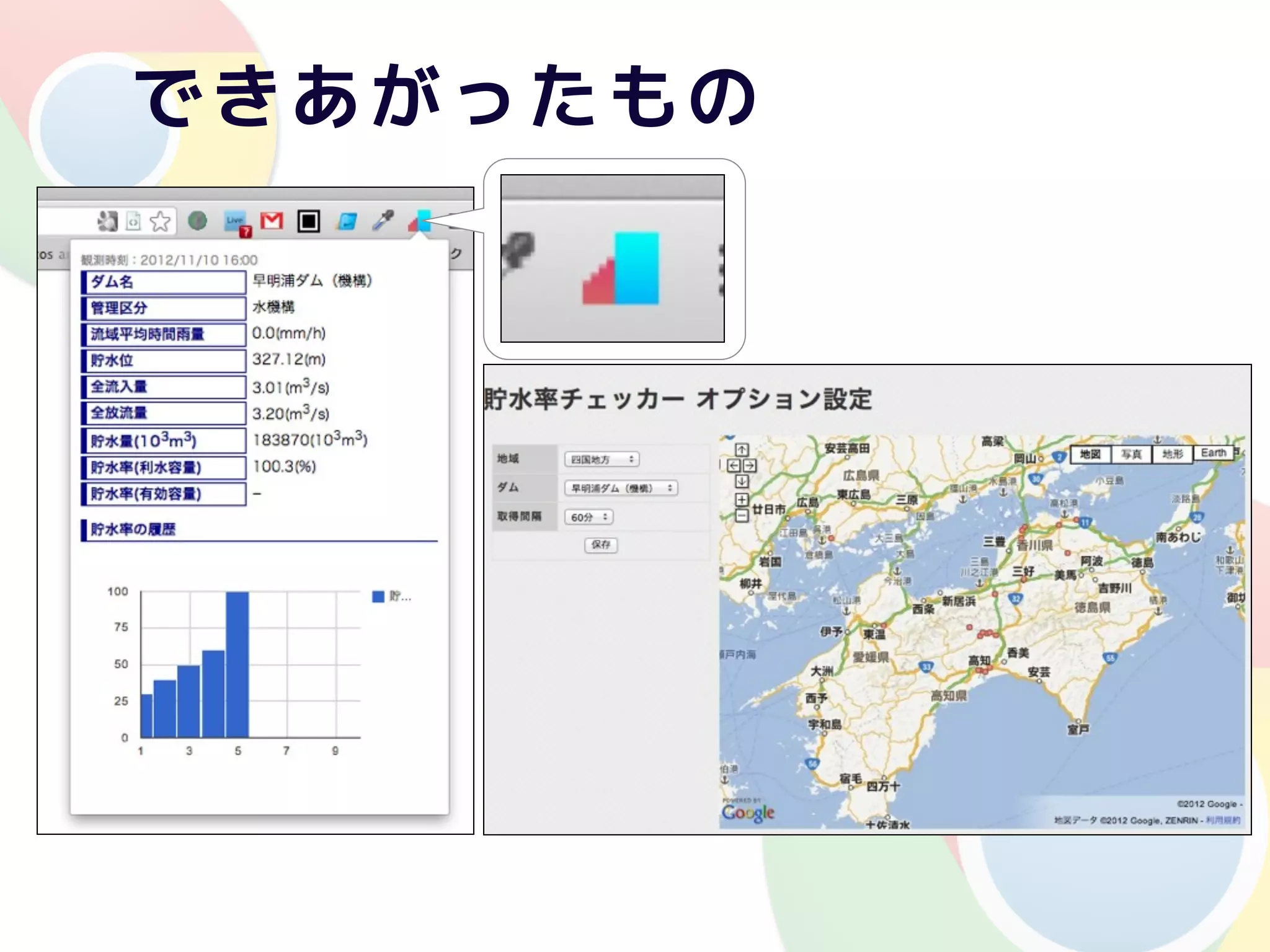
Task: Open the ダム selection dropdown
Action: (621, 488)
